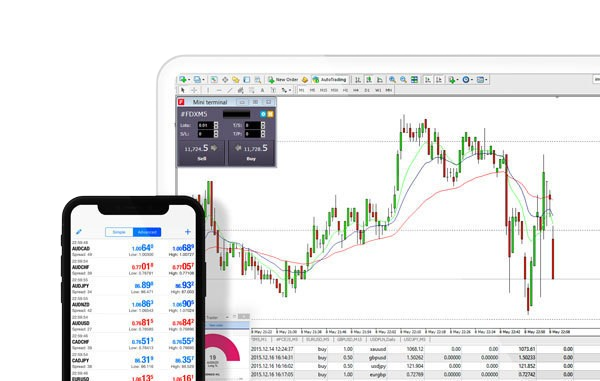600x381 pixels.
Task: Switch to H4 timeframe
Action: pos(356,90)
